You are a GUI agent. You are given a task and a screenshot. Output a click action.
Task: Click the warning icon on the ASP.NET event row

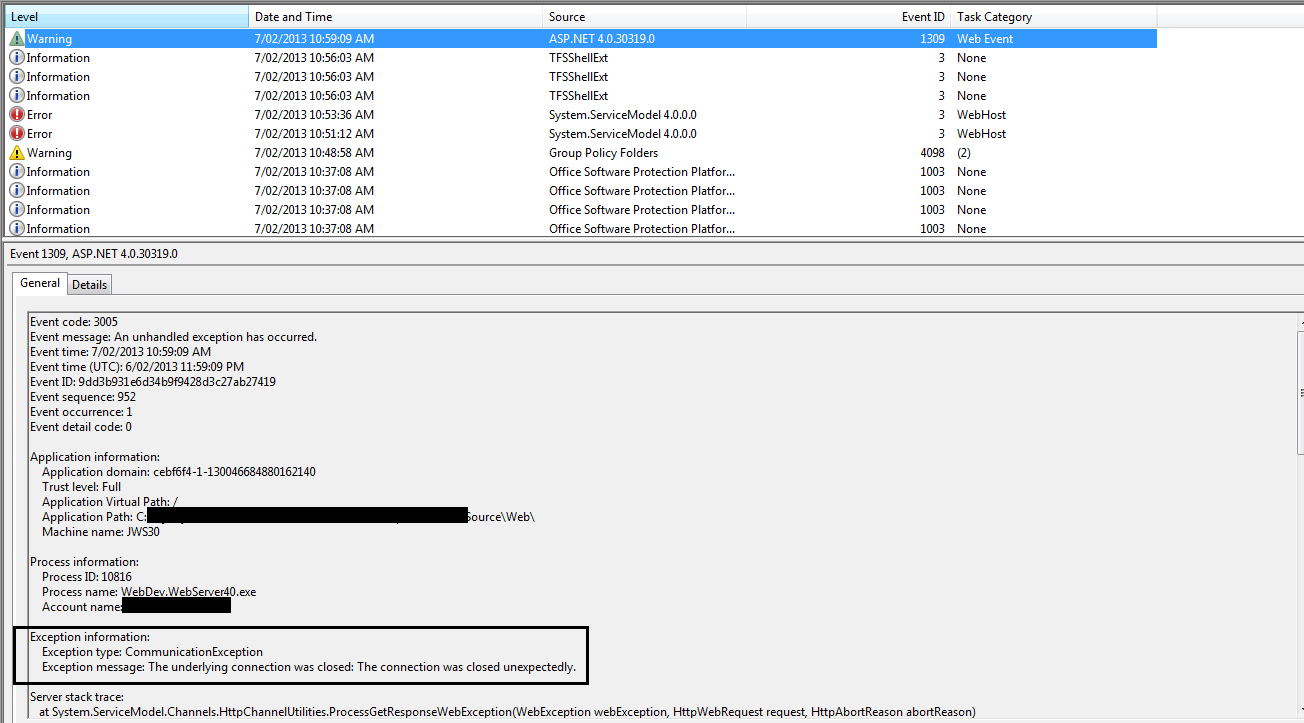tap(17, 39)
